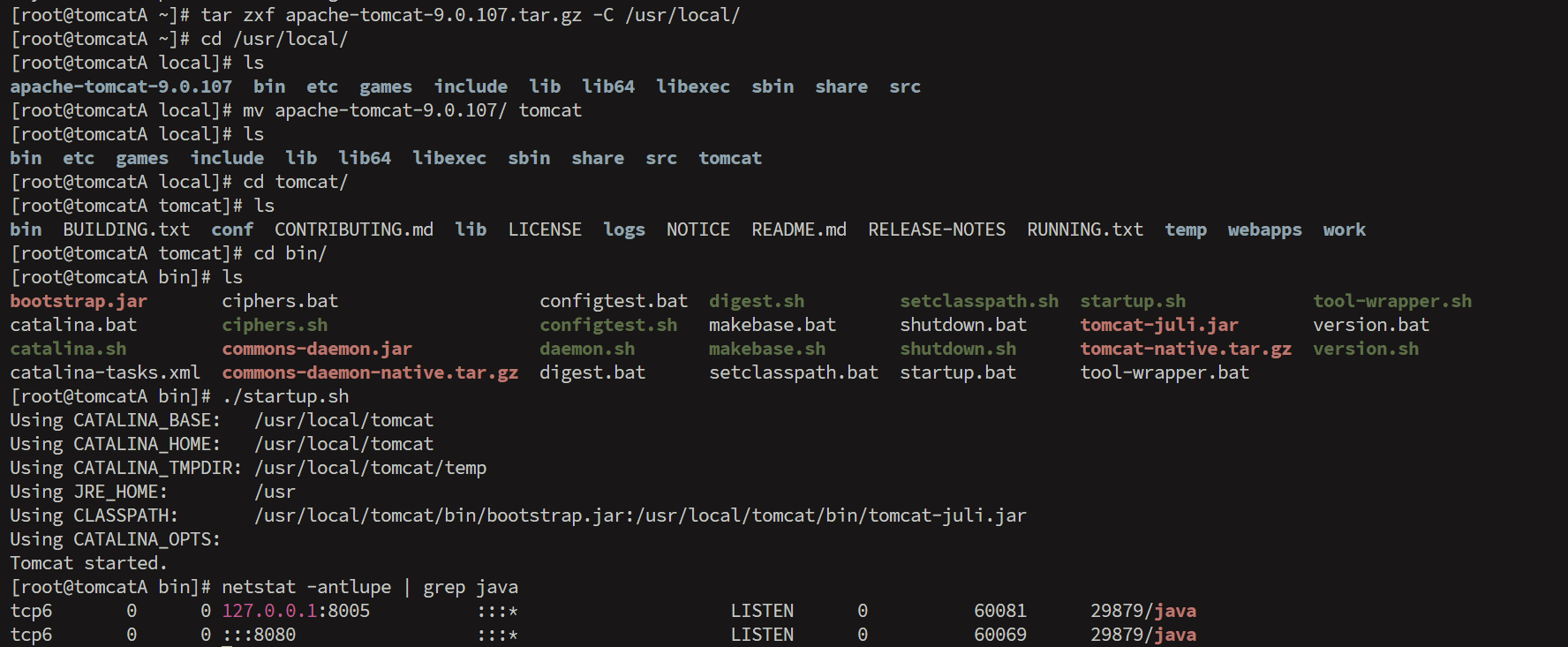Click ciphers.sh in the listing

pyautogui.click(x=275, y=325)
